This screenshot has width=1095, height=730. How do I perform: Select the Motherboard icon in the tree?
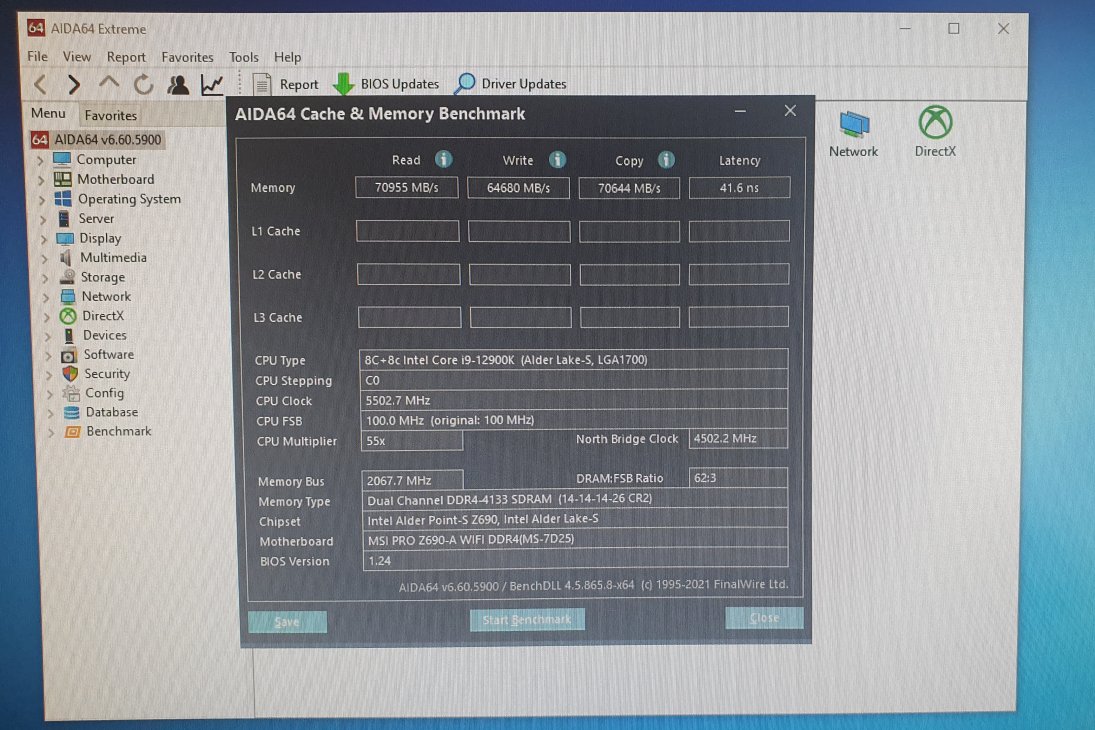[x=62, y=180]
